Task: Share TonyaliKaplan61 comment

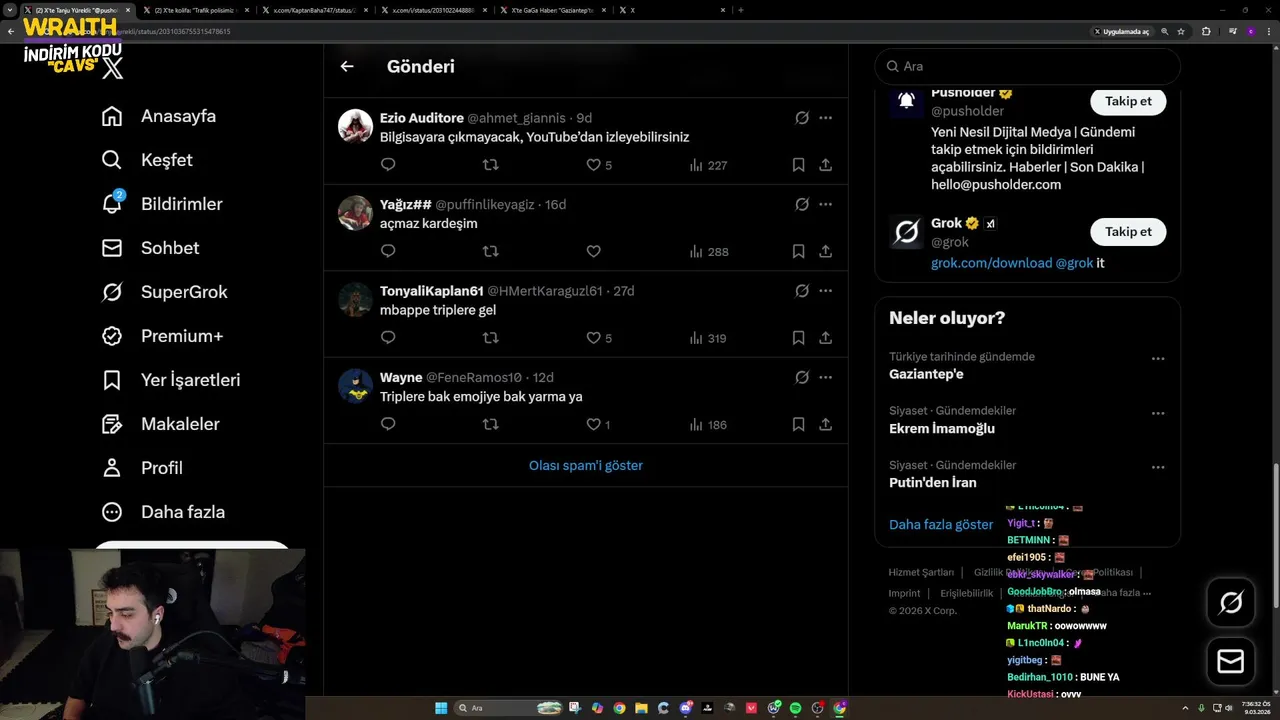Action: pyautogui.click(x=825, y=338)
